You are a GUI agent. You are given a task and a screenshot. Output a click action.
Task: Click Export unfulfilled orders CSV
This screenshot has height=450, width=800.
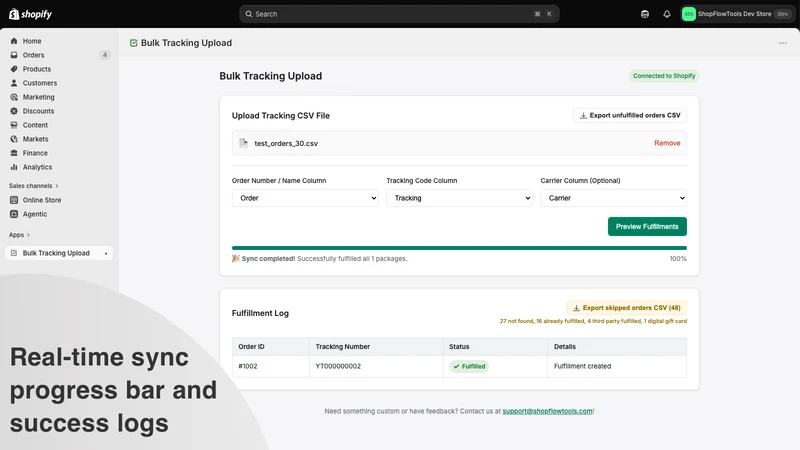point(630,115)
